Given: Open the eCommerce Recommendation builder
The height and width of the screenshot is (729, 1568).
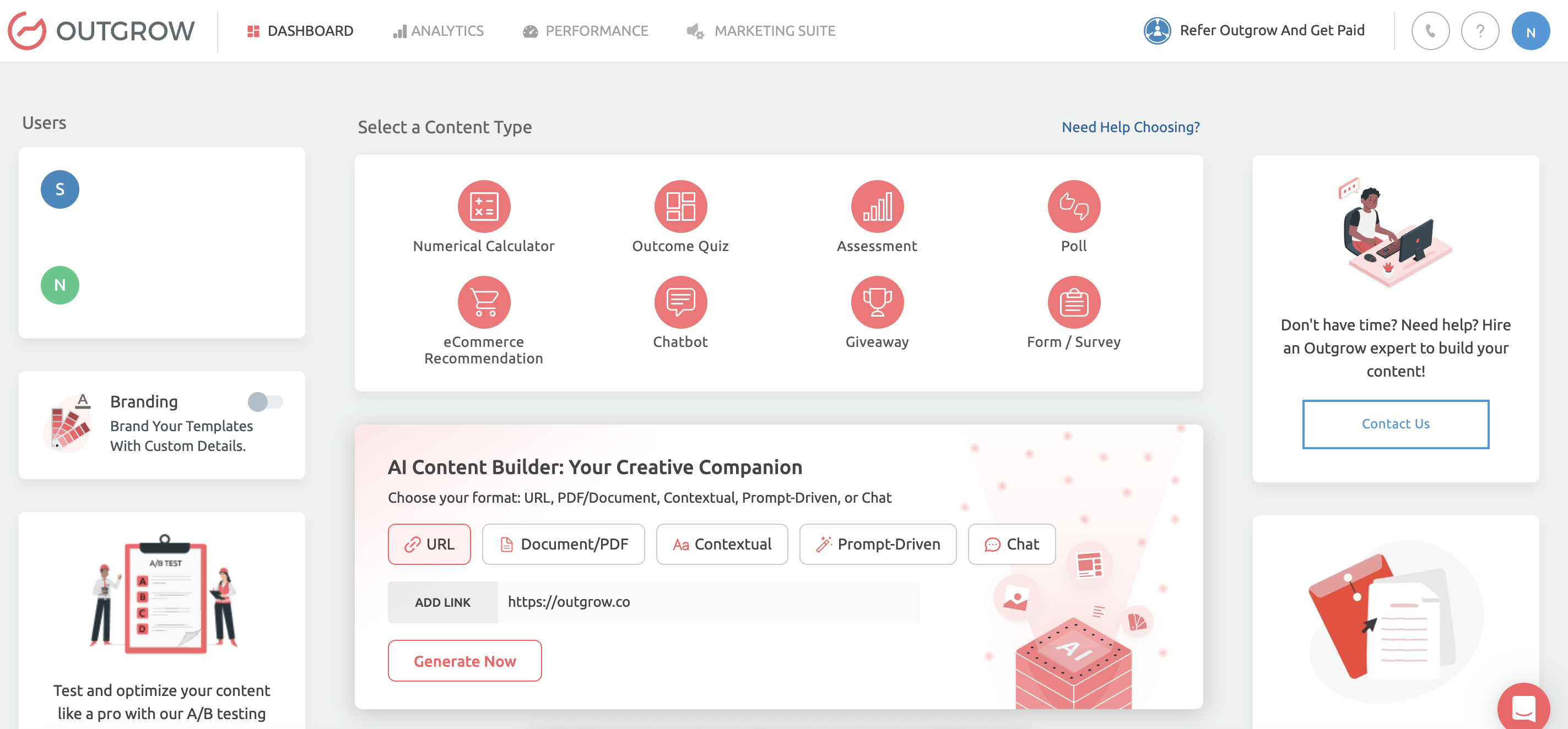Looking at the screenshot, I should 484,301.
